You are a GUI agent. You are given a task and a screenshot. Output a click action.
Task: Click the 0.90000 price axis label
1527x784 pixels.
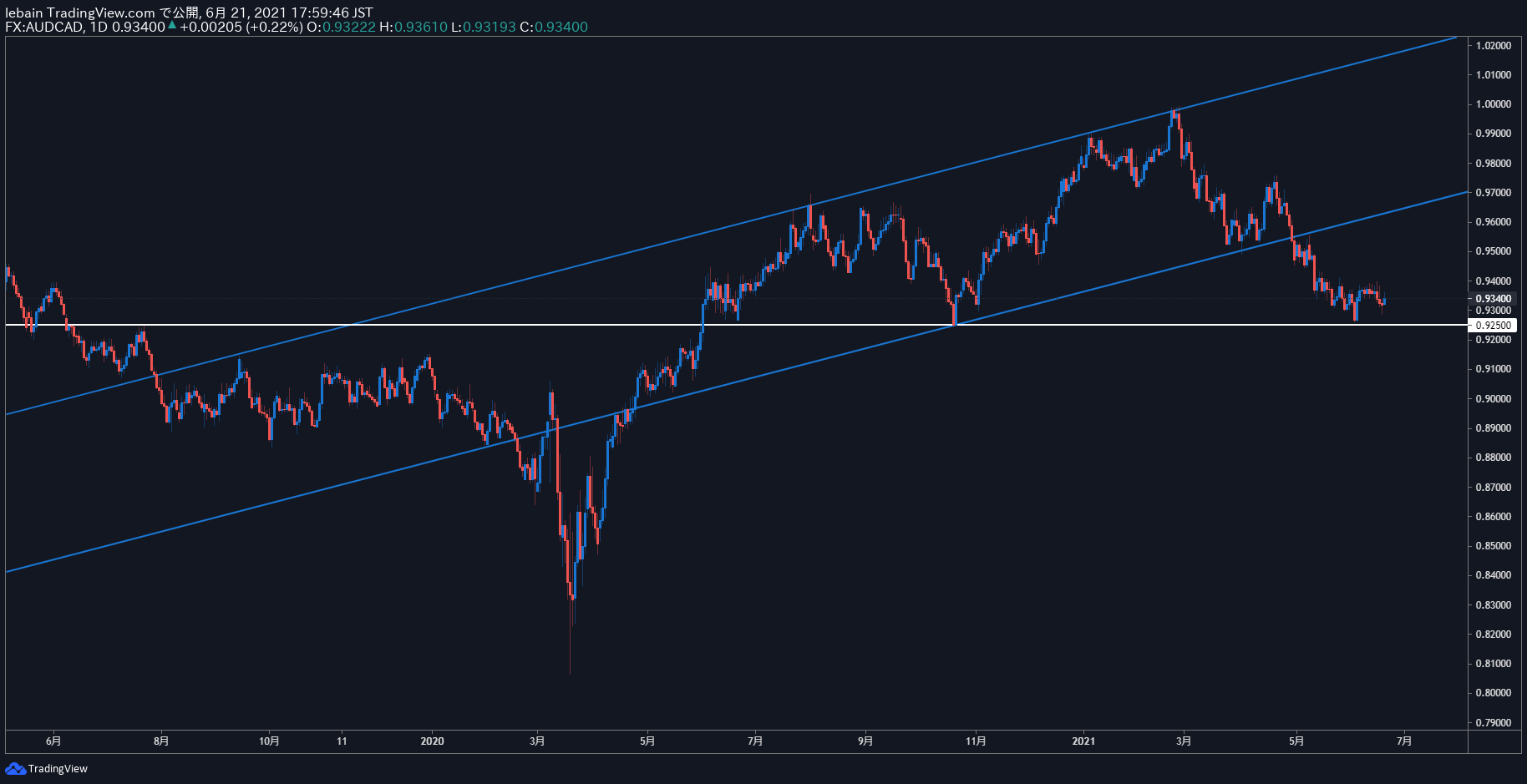[x=1493, y=399]
